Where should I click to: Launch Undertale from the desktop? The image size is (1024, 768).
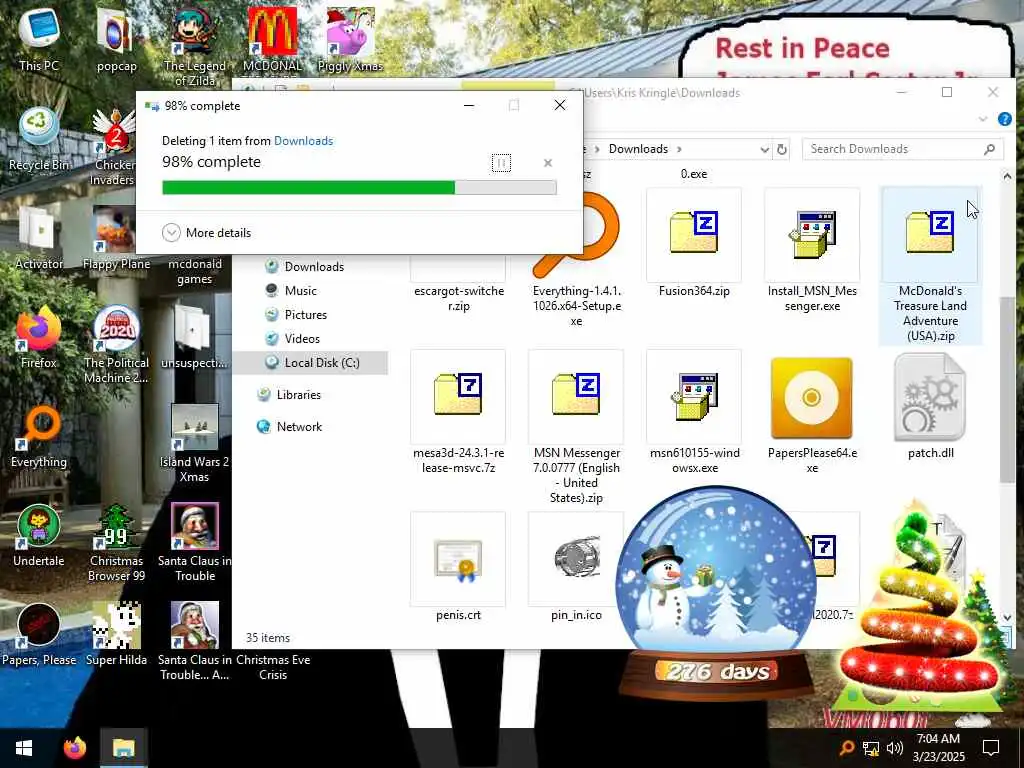pos(39,536)
